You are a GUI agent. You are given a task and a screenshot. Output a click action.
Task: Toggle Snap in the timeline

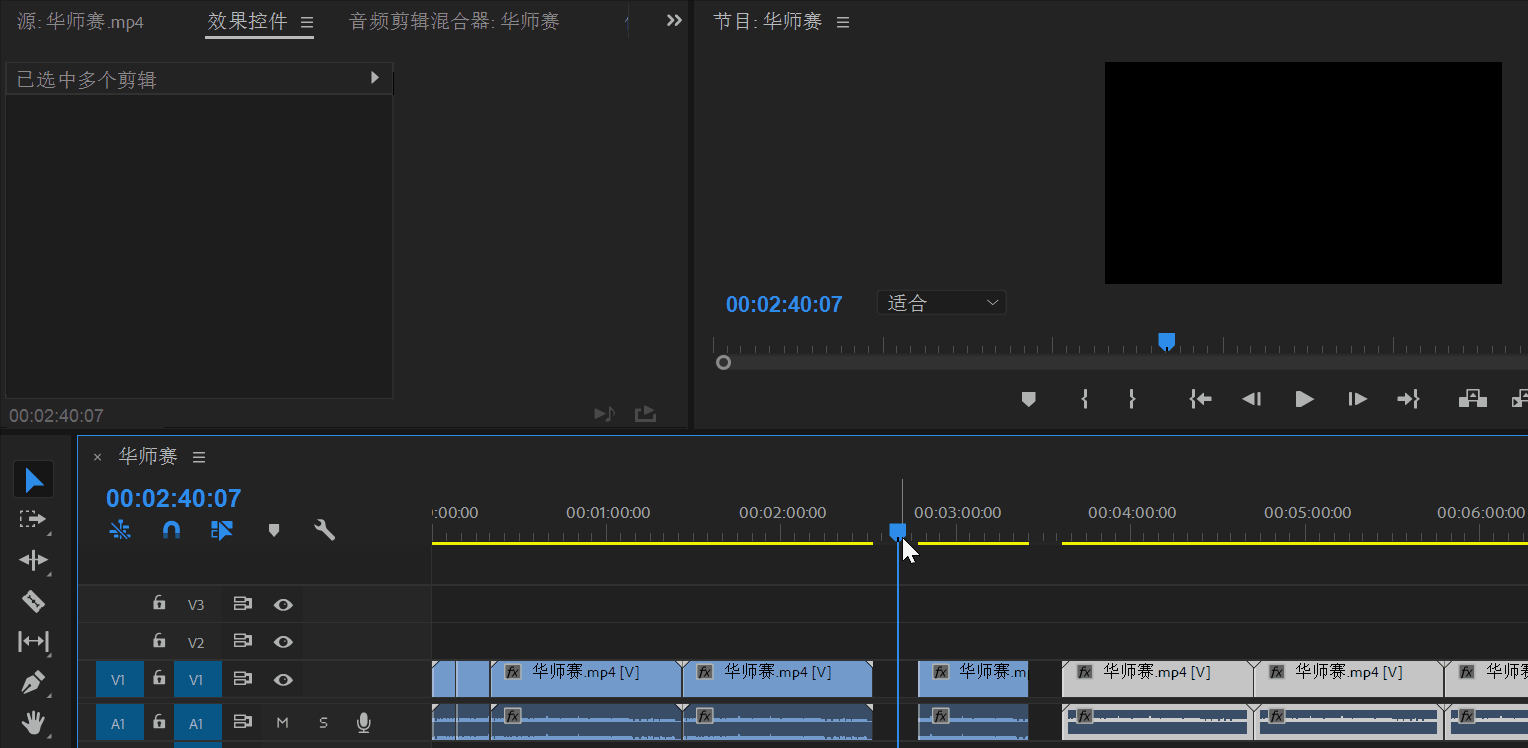tap(172, 530)
